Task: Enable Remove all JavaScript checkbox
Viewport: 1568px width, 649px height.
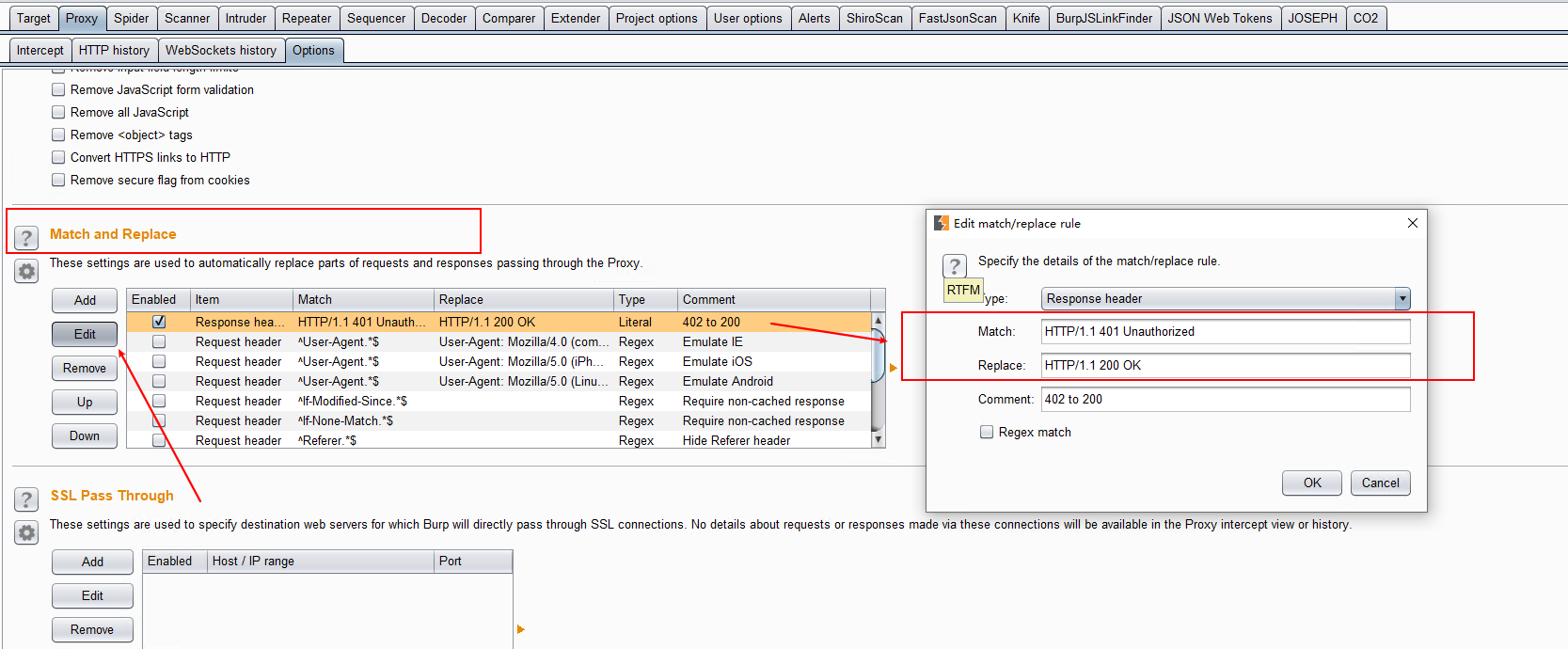Action: 58,112
